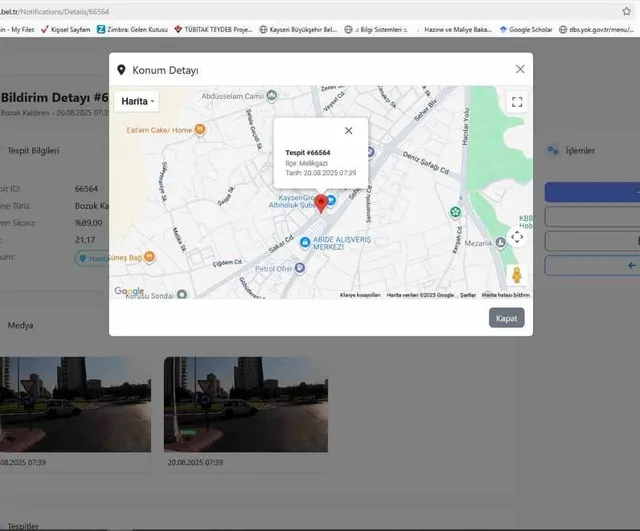Open Google Scholar bookmark
The height and width of the screenshot is (531, 640).
[x=526, y=29]
